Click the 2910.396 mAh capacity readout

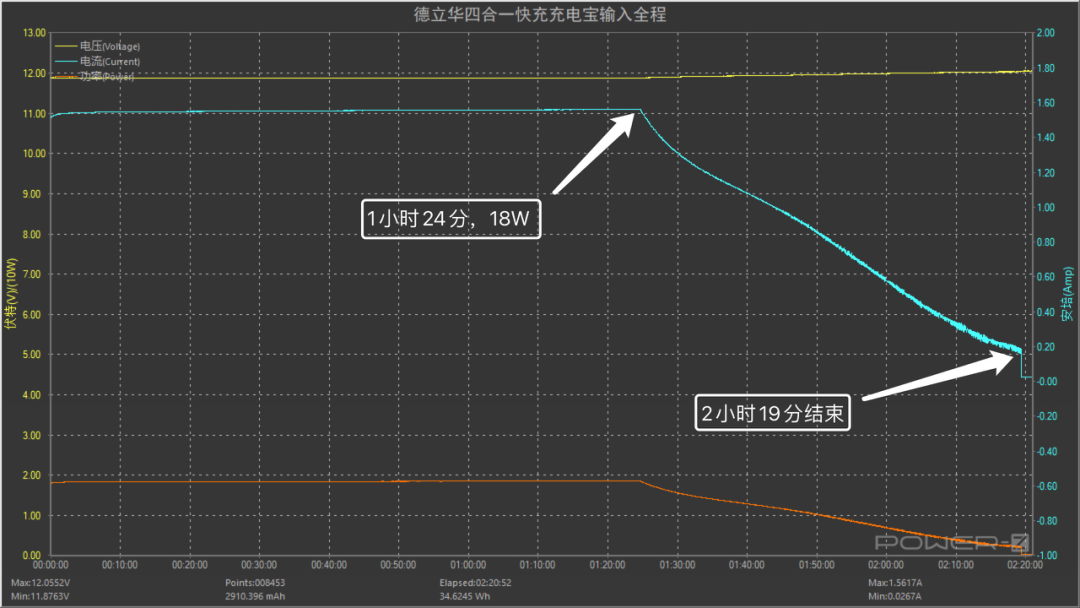(255, 596)
